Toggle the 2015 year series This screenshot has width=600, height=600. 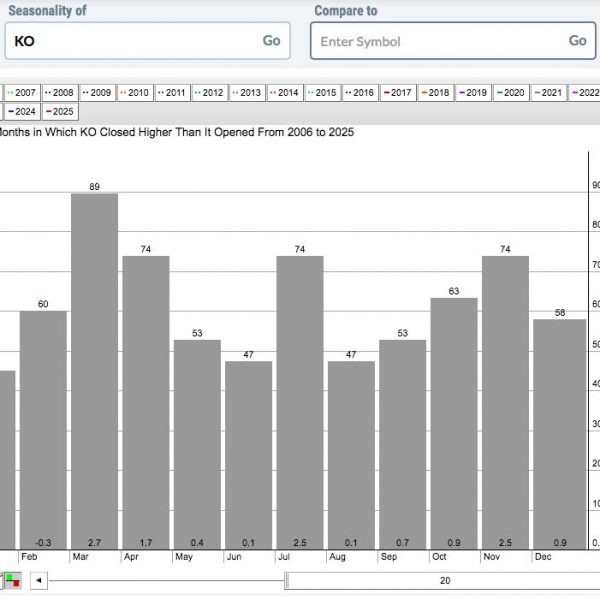323,93
